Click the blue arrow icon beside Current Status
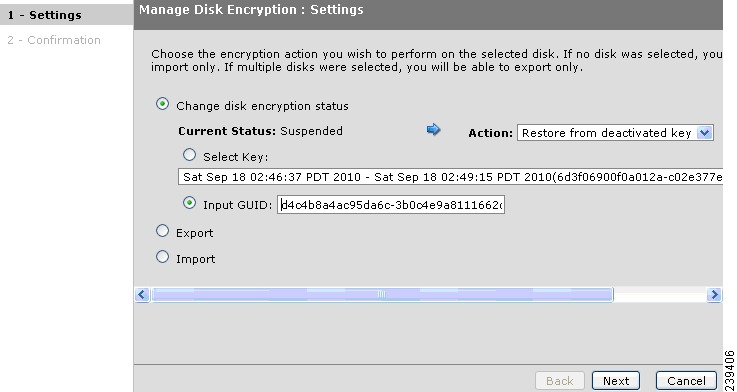 tap(433, 129)
